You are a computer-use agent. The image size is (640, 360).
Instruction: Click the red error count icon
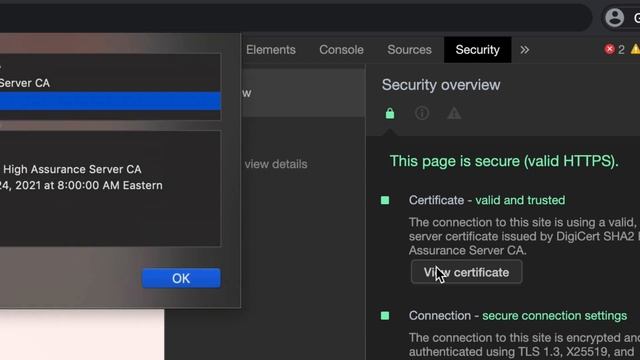(609, 49)
